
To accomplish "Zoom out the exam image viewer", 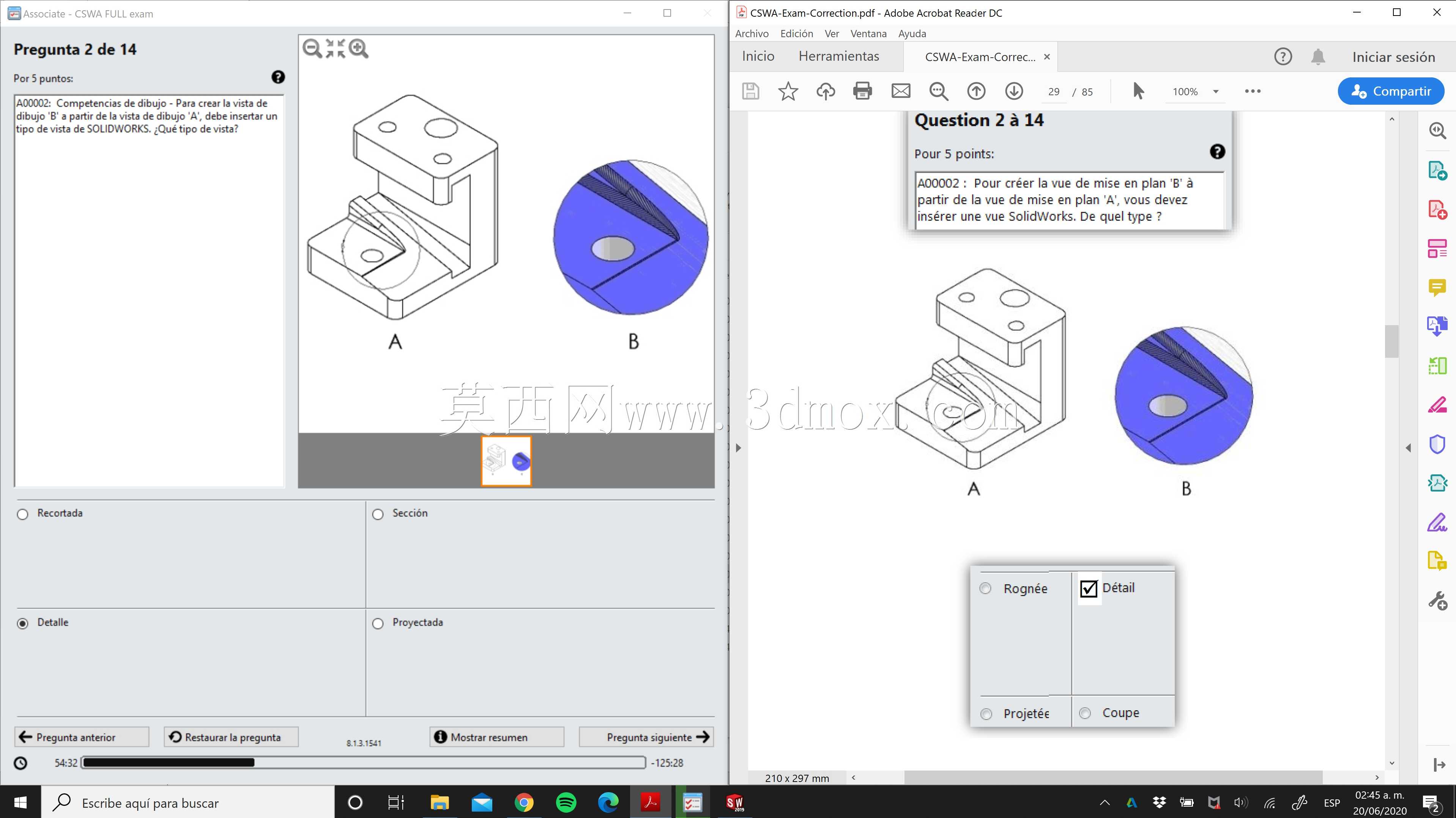I will tap(312, 49).
